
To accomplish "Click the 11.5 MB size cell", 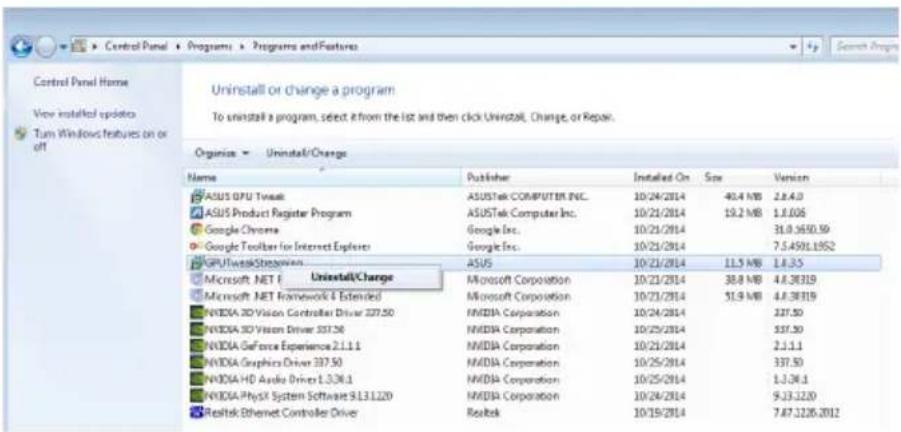I will click(745, 263).
